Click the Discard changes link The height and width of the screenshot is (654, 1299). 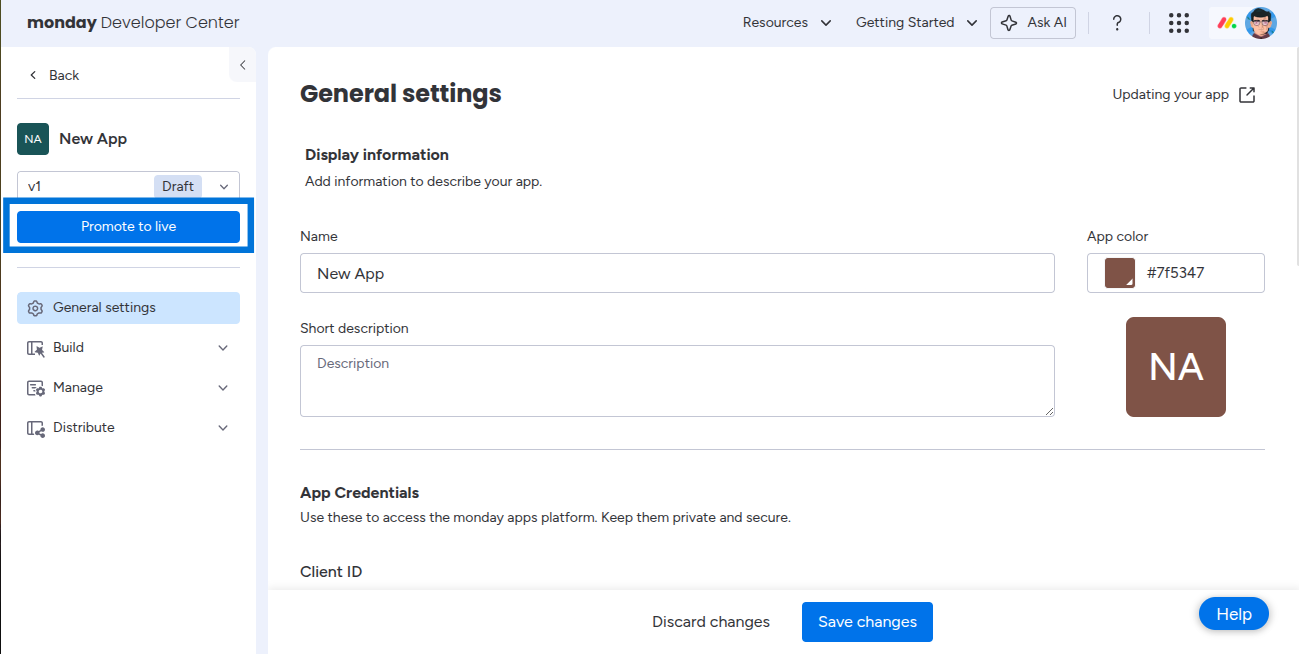(711, 622)
